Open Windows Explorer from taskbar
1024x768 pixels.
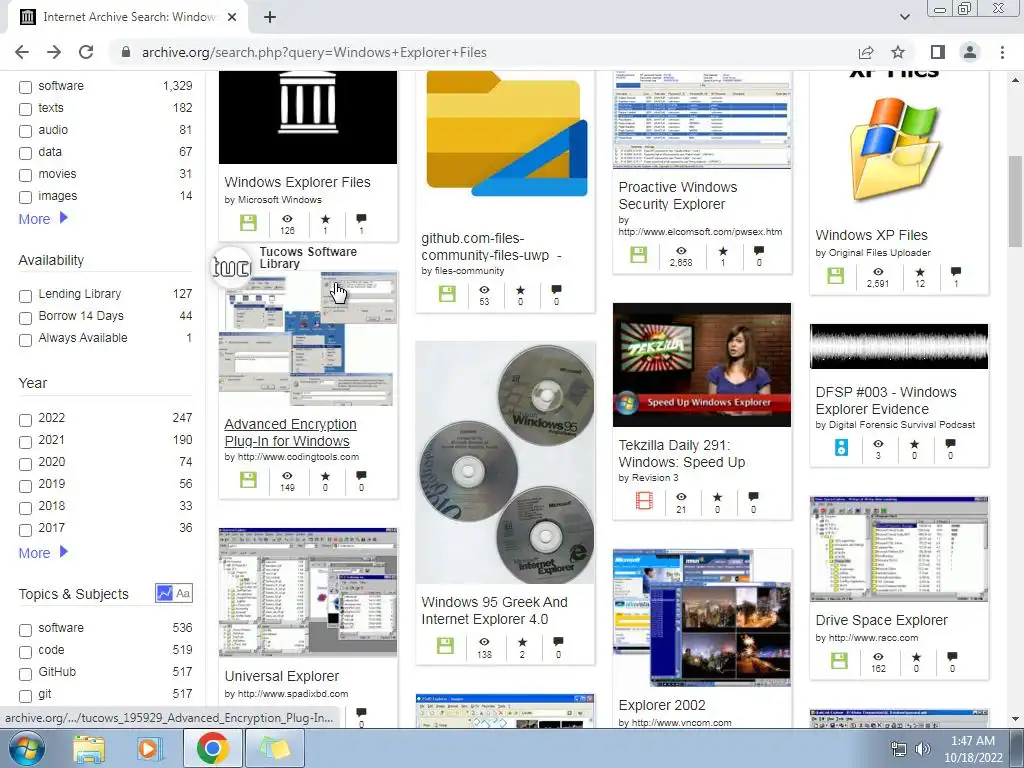point(89,748)
